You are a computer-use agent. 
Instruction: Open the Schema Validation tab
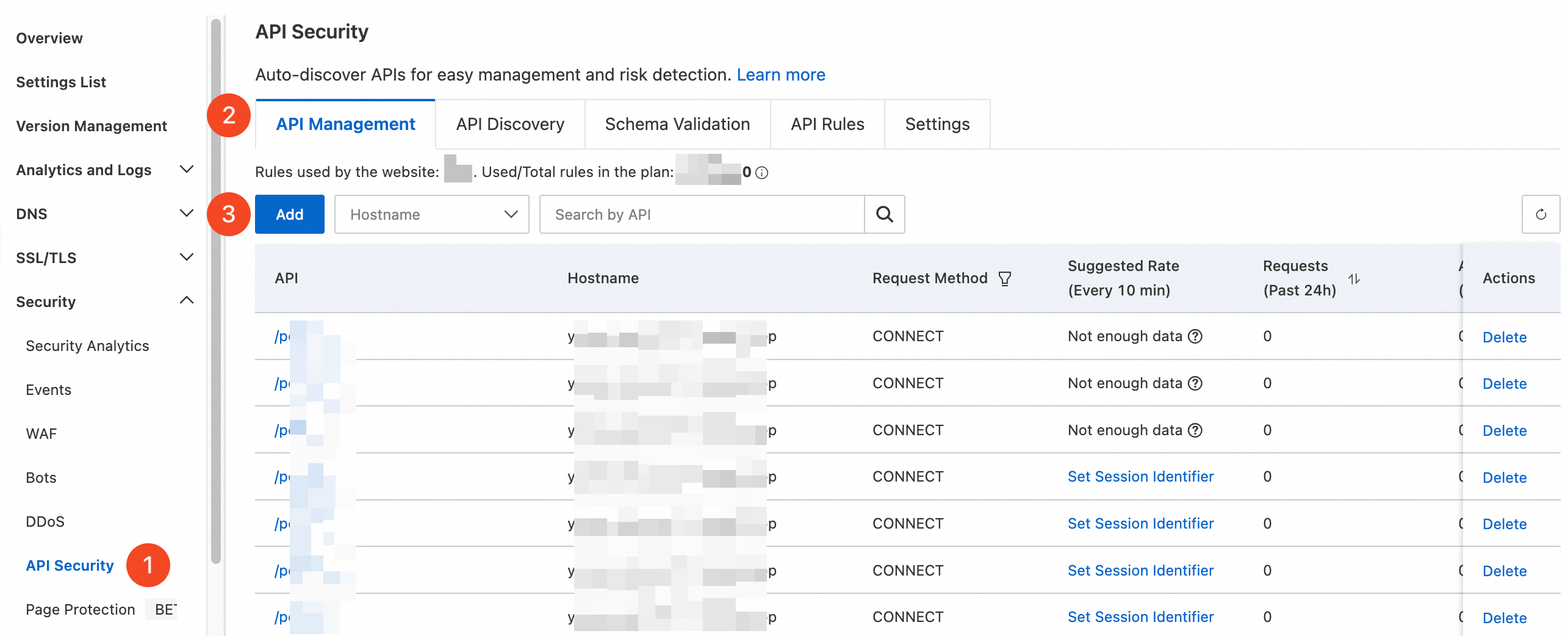677,125
